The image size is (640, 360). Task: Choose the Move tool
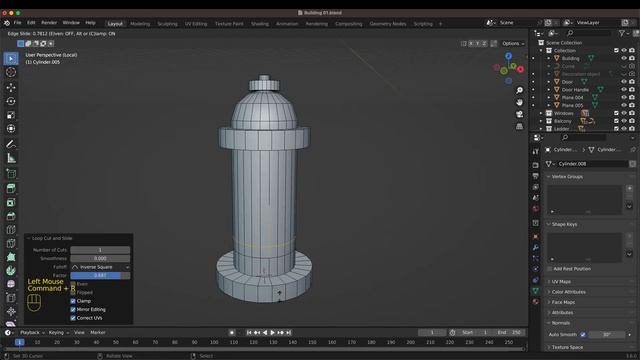click(x=11, y=87)
